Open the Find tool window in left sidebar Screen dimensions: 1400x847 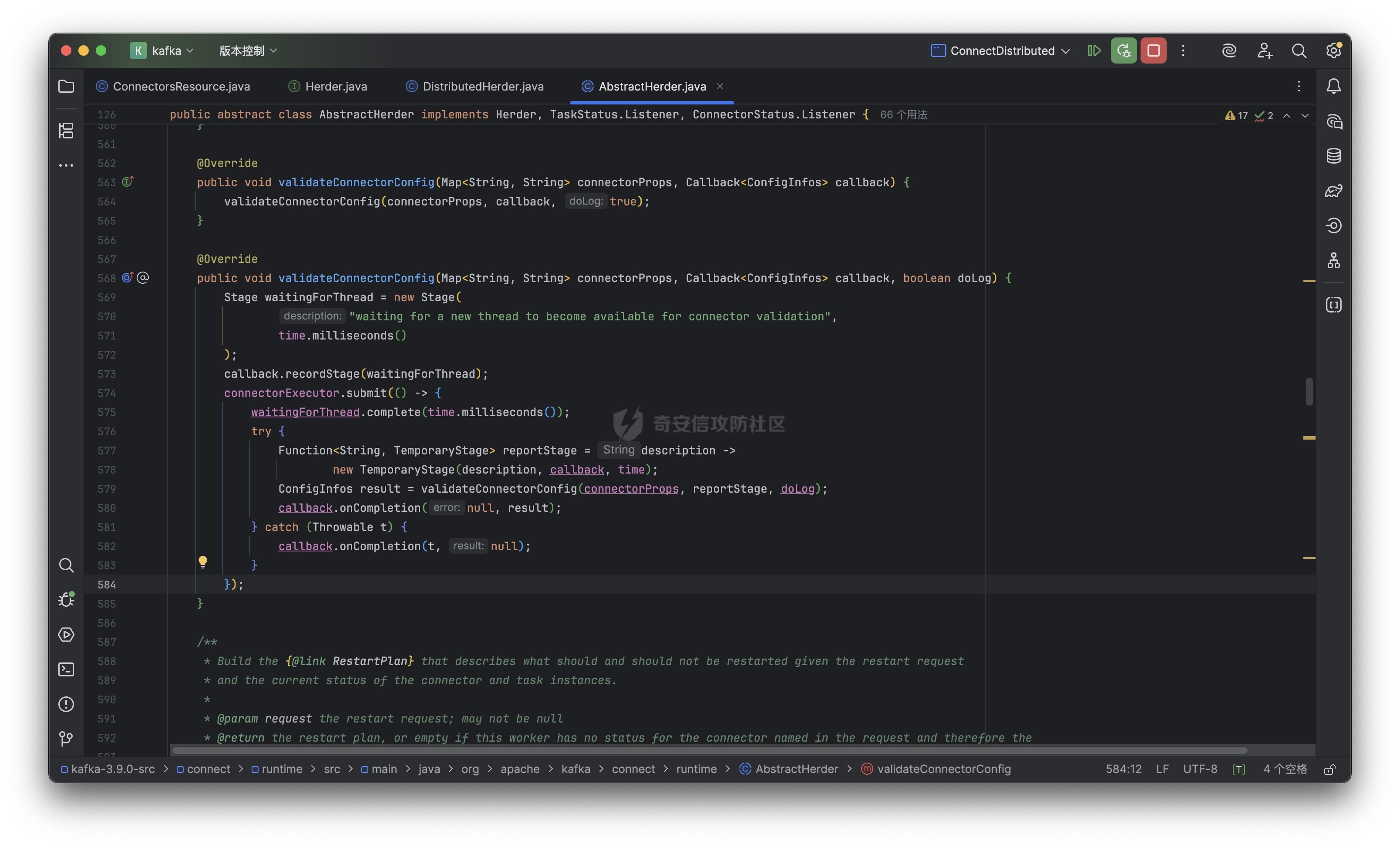click(x=67, y=565)
